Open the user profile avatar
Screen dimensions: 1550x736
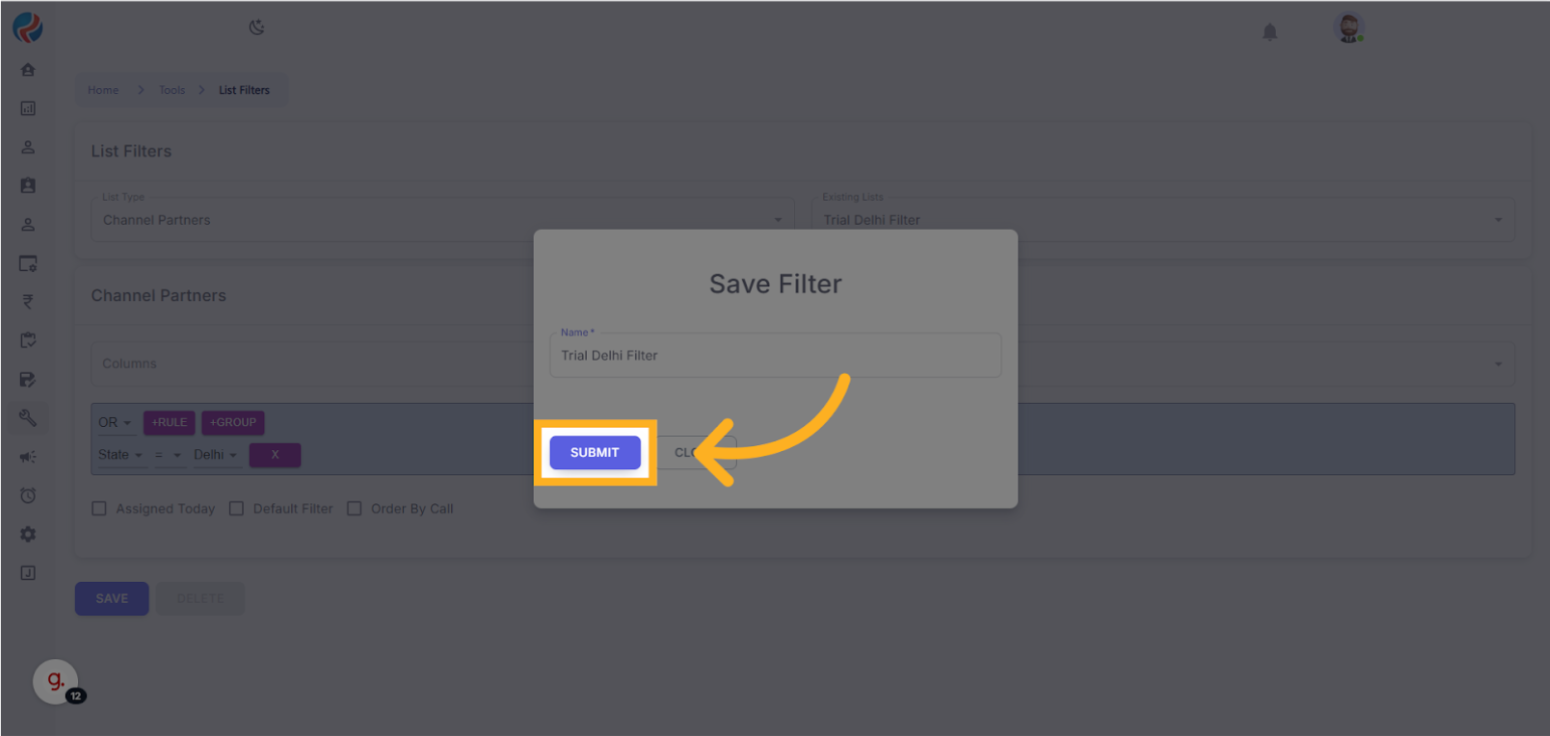[1349, 29]
